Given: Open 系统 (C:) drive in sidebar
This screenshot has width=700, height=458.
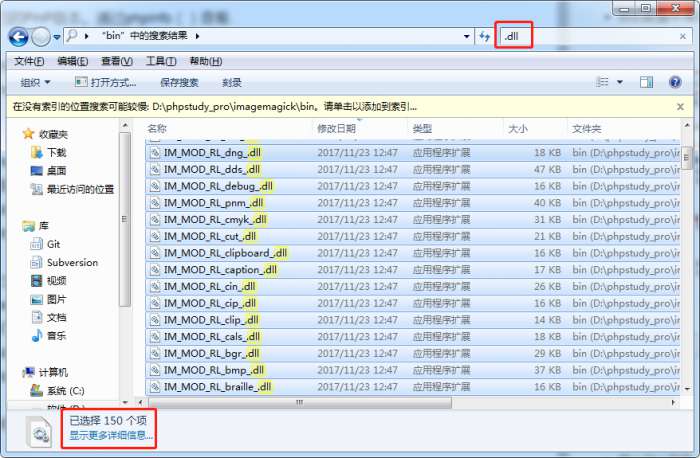Looking at the screenshot, I should click(57, 391).
